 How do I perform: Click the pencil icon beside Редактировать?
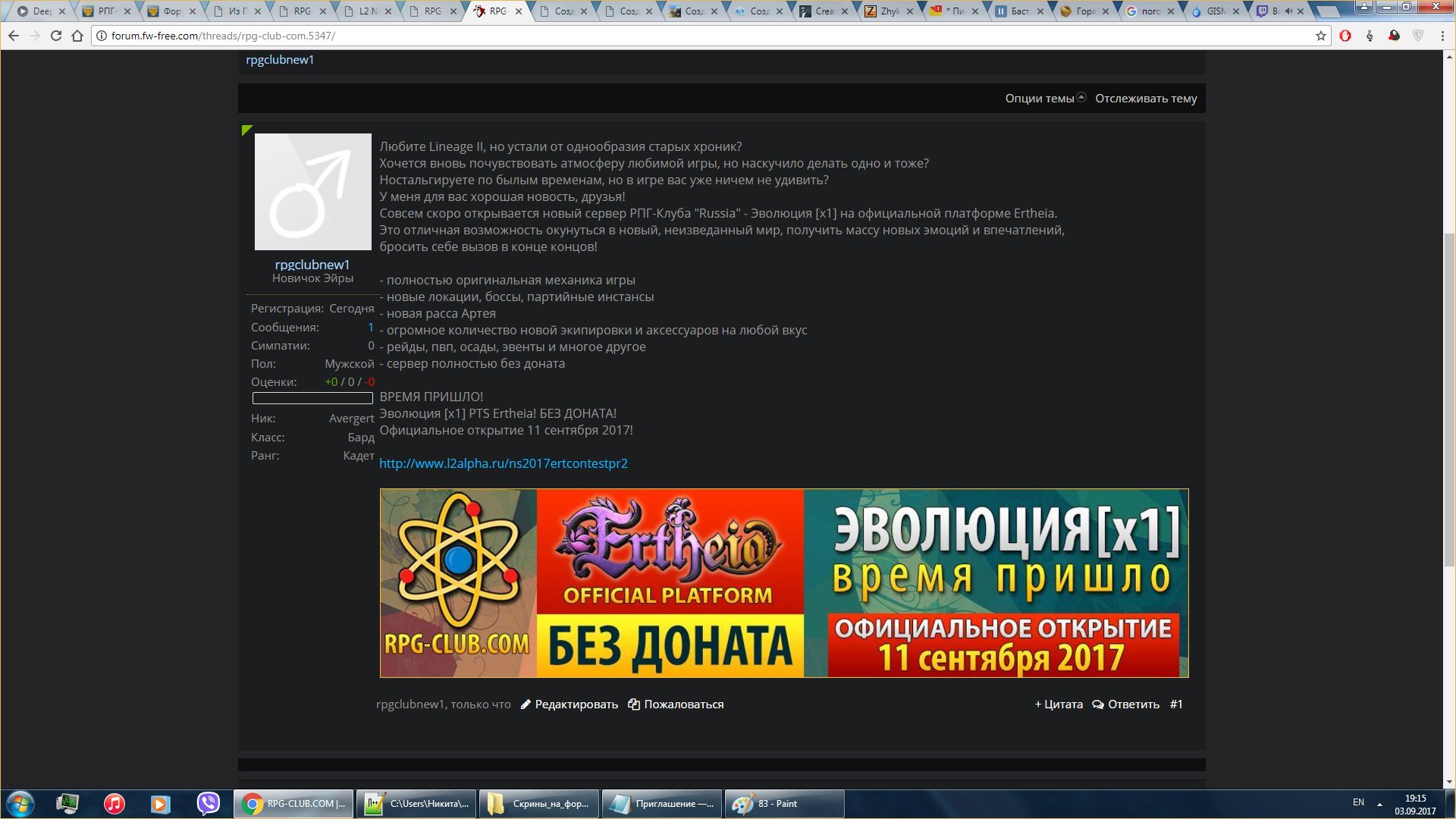(526, 704)
